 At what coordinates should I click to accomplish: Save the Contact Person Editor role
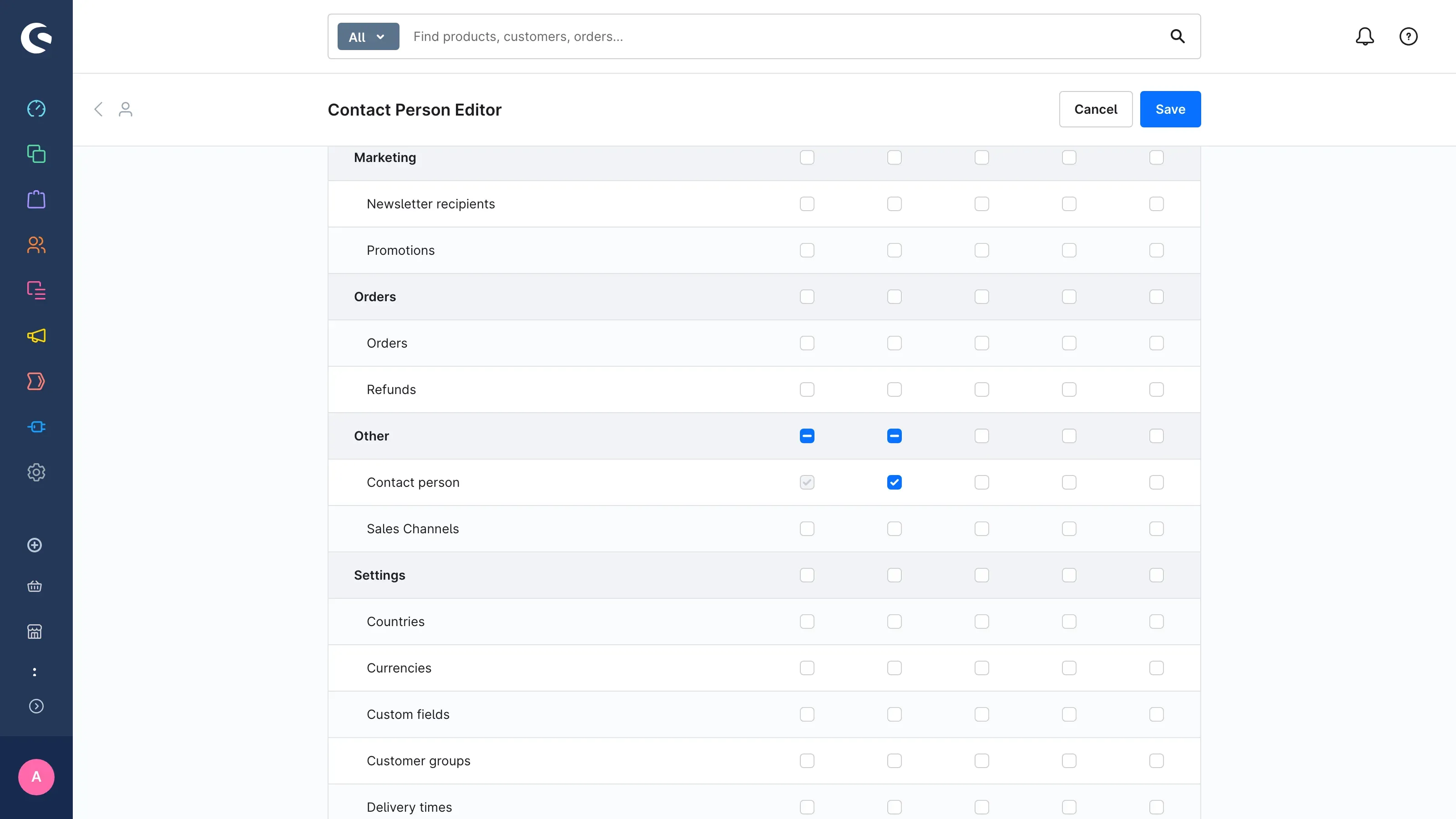pos(1170,109)
